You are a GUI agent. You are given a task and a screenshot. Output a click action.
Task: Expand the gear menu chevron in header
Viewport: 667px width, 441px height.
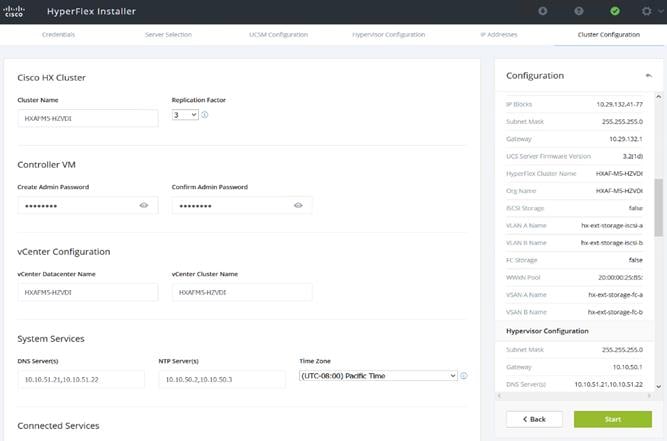(x=660, y=11)
